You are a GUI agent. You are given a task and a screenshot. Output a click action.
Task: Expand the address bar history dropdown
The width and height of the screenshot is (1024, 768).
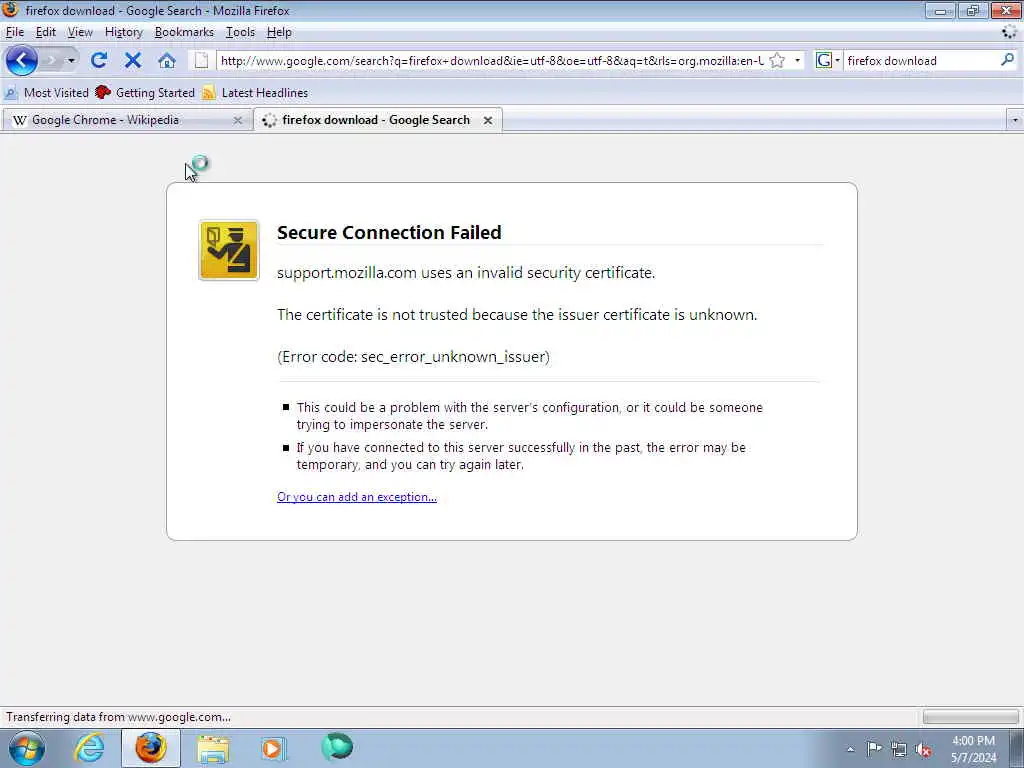[x=797, y=61]
